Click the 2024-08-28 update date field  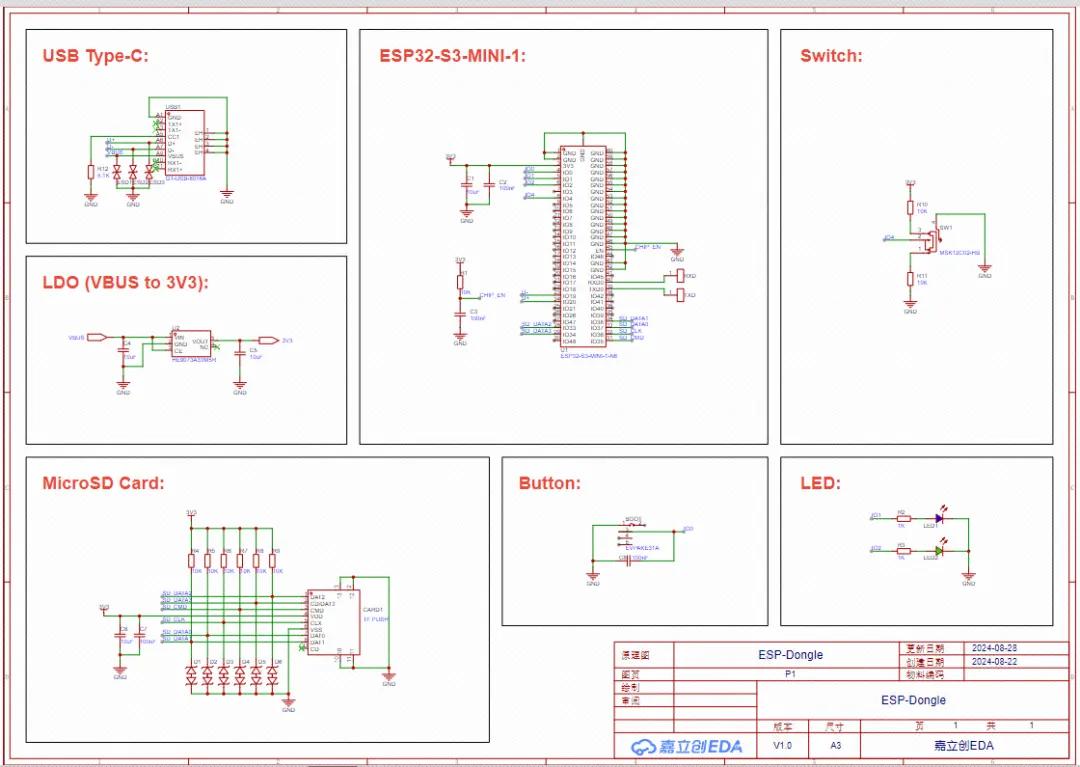(994, 648)
